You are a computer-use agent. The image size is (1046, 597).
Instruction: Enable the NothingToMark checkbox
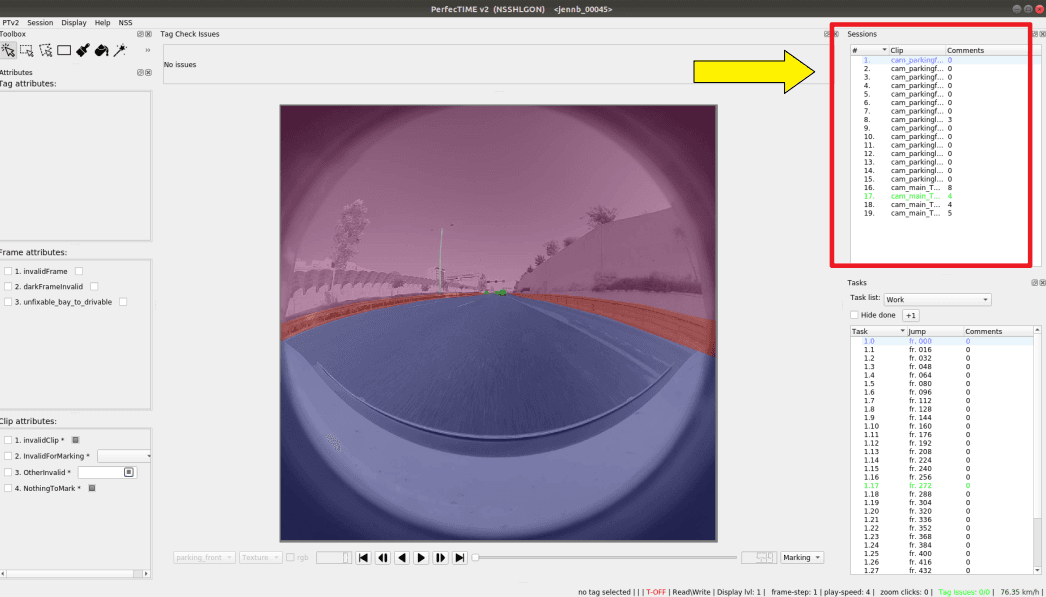(x=8, y=488)
